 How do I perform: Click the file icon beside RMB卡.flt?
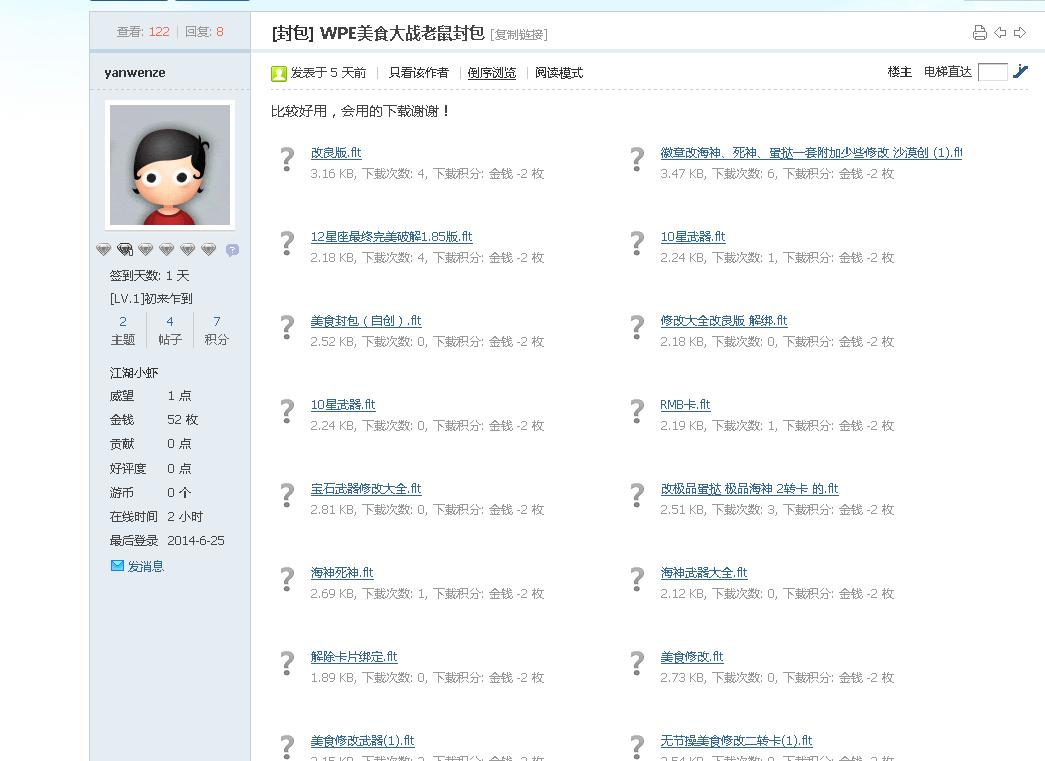coord(637,411)
